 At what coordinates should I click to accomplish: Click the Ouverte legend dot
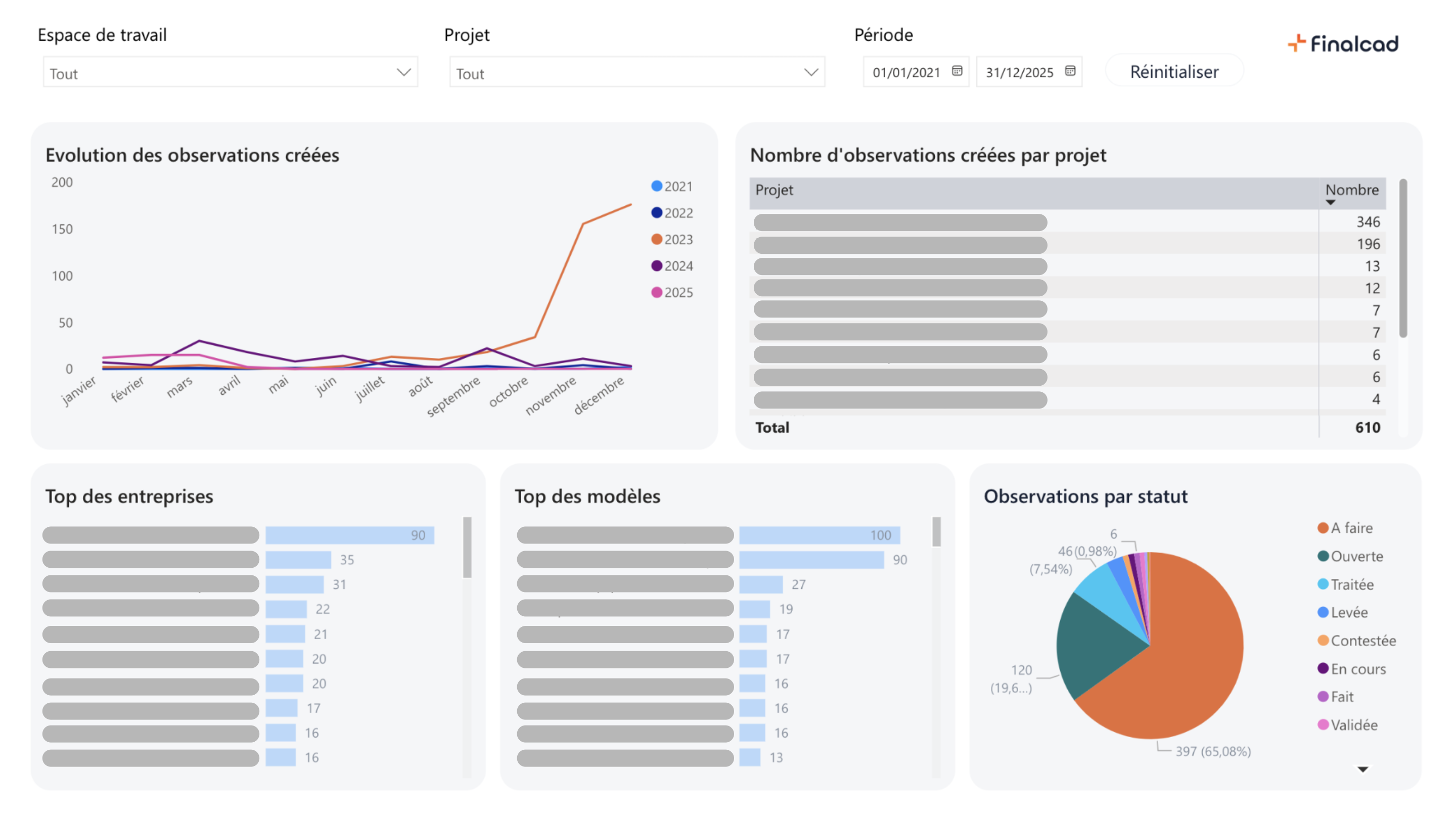pos(1323,556)
